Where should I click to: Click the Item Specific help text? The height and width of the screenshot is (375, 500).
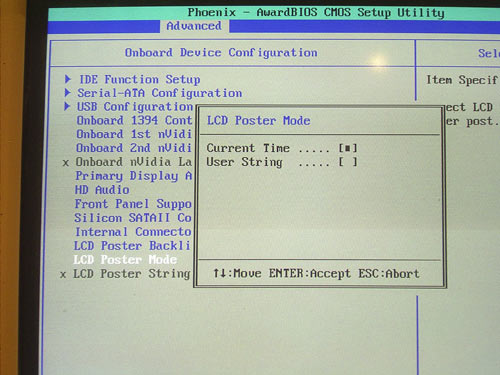pyautogui.click(x=463, y=80)
